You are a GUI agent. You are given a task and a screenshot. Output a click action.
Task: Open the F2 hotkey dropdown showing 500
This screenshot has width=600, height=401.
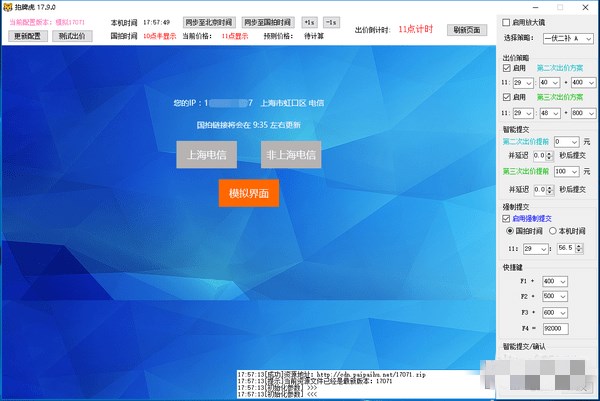[555, 296]
